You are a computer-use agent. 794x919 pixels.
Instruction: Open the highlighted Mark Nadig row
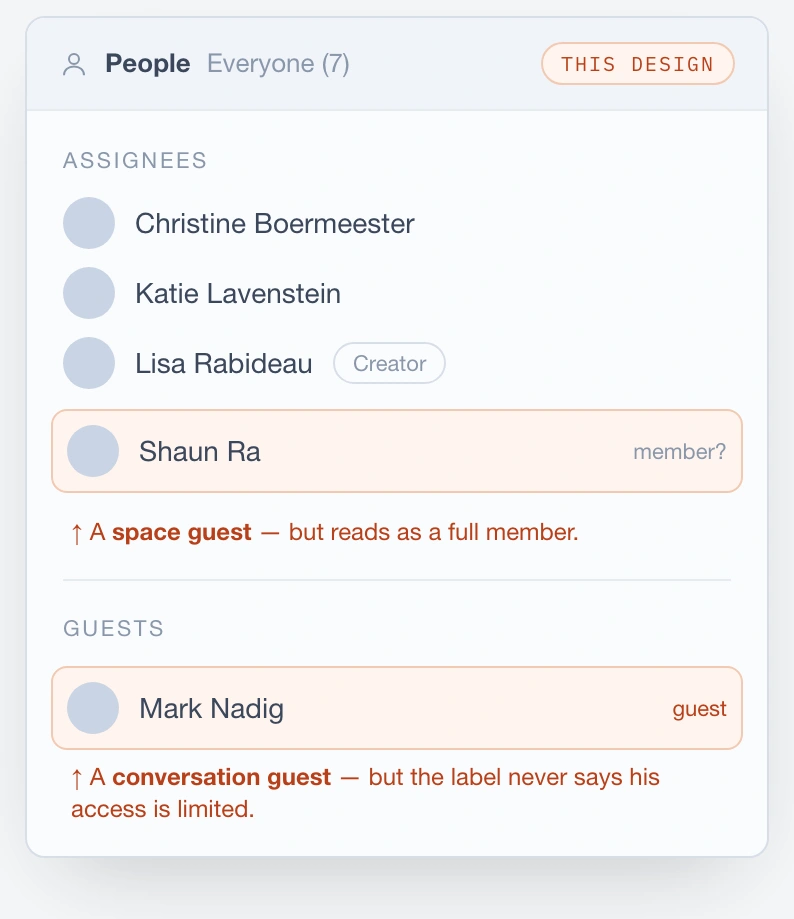397,708
